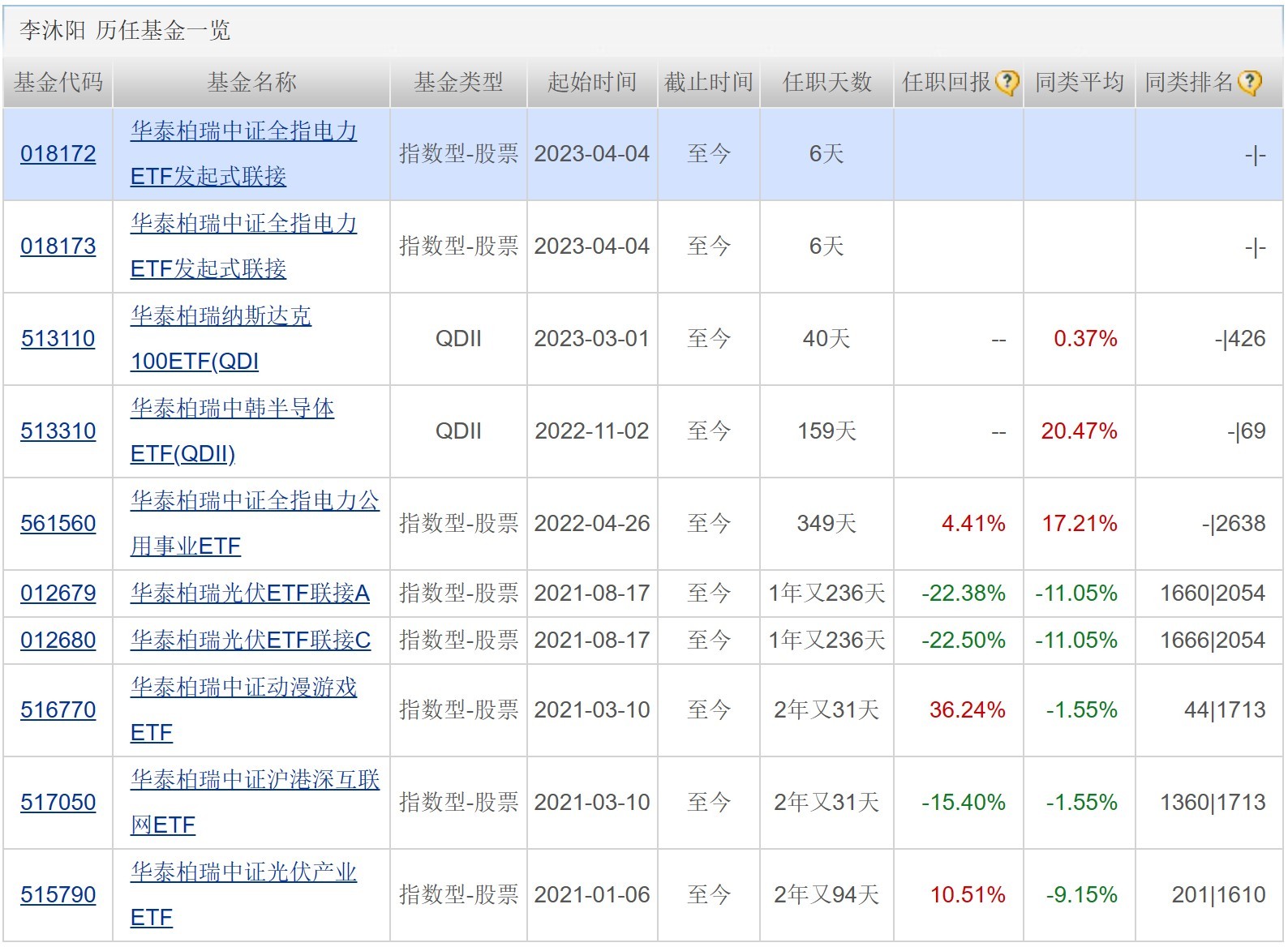Click the 0.37% peer average value

tap(1085, 339)
